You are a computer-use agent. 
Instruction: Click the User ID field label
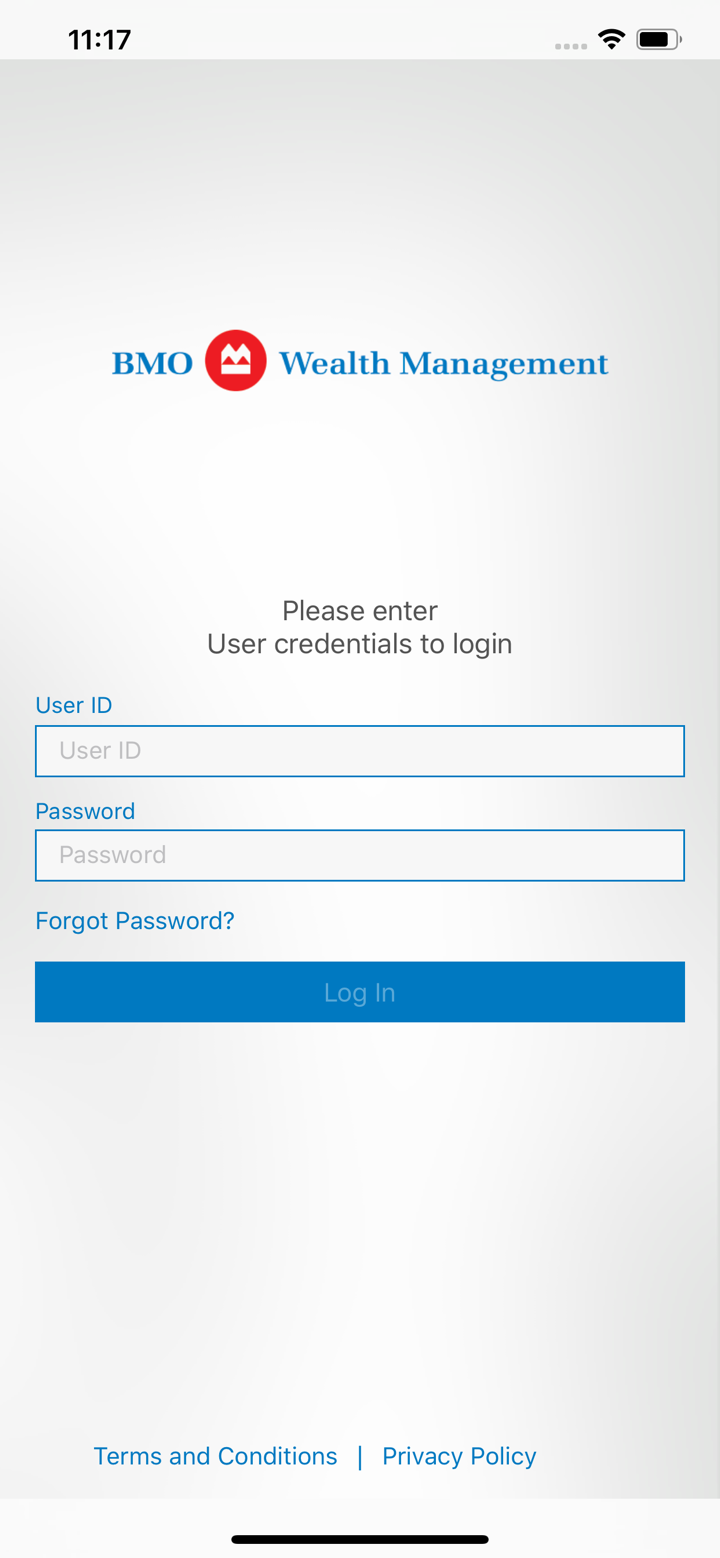[x=74, y=705]
